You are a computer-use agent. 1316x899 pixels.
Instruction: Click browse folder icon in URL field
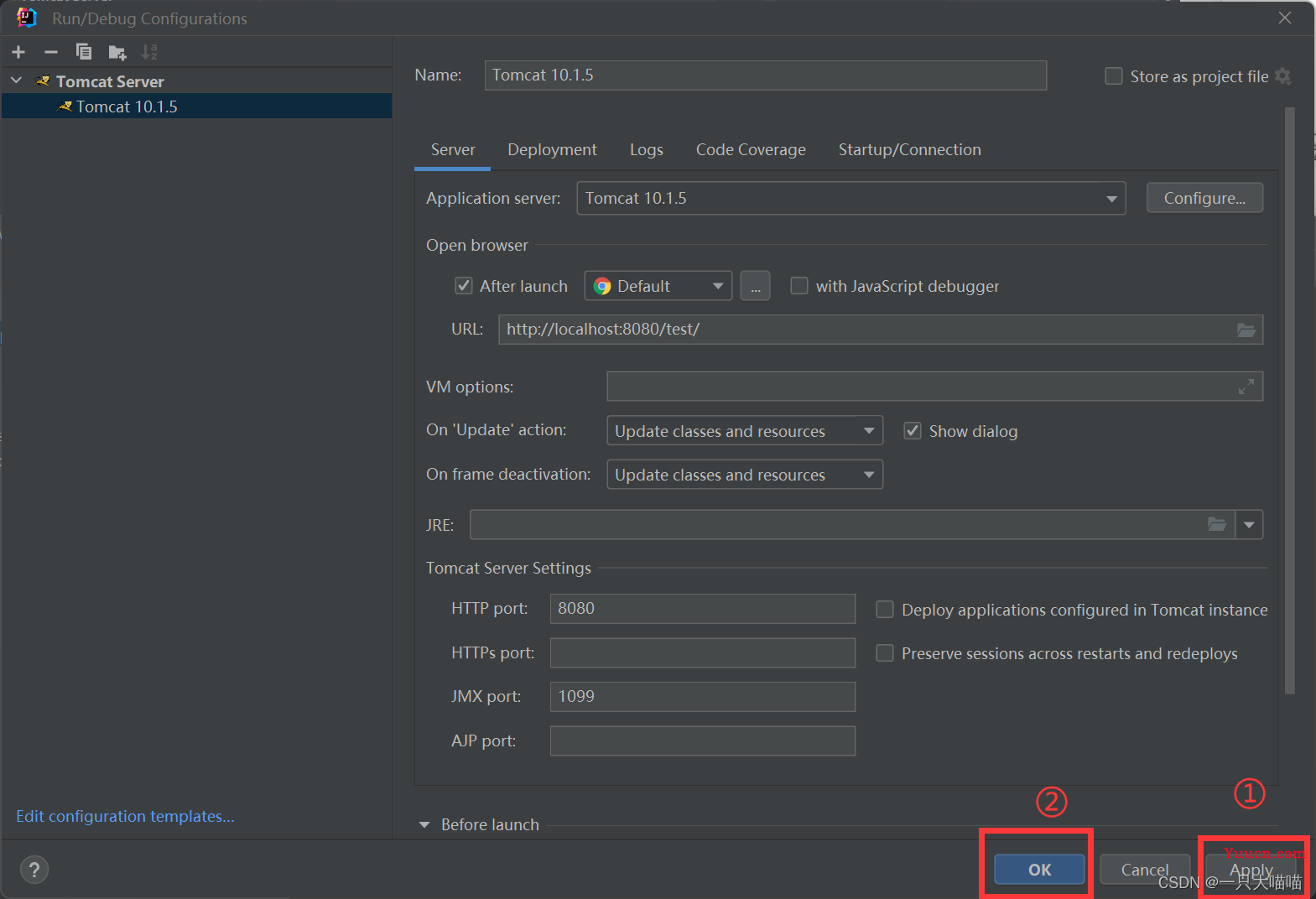click(x=1246, y=330)
